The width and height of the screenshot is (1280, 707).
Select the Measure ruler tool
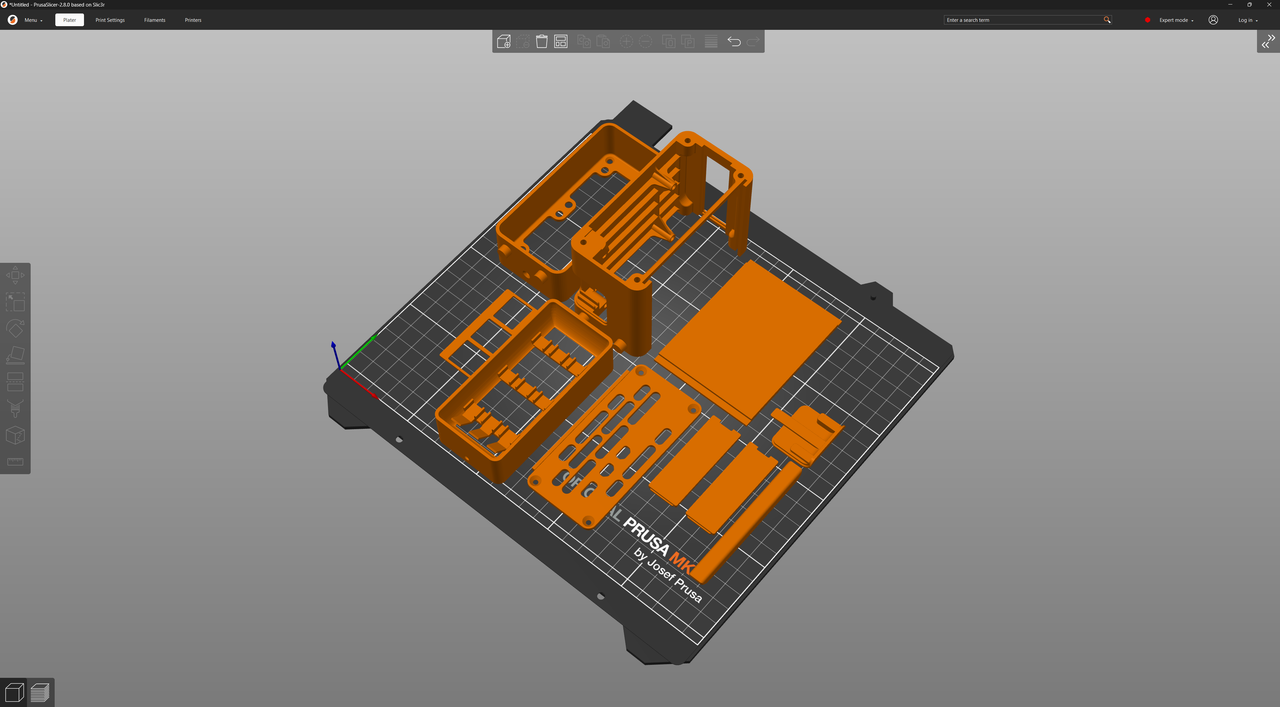pyautogui.click(x=15, y=461)
